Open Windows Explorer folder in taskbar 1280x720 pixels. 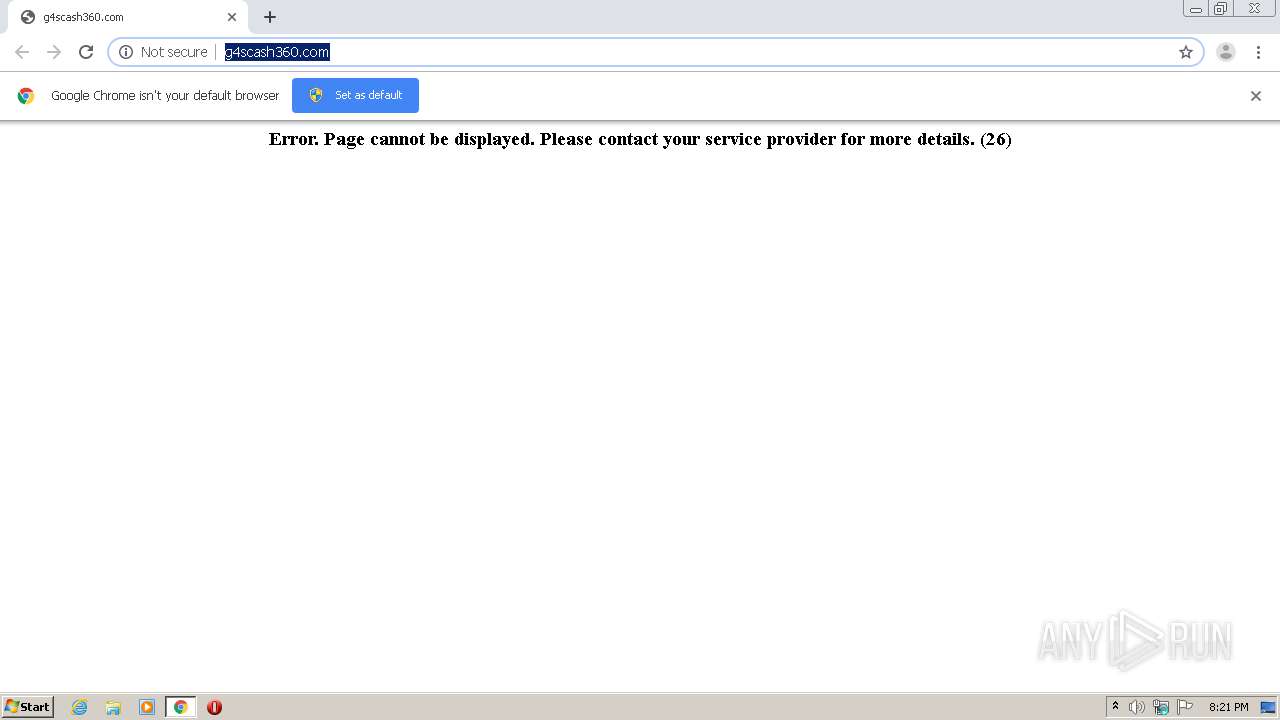tap(113, 707)
